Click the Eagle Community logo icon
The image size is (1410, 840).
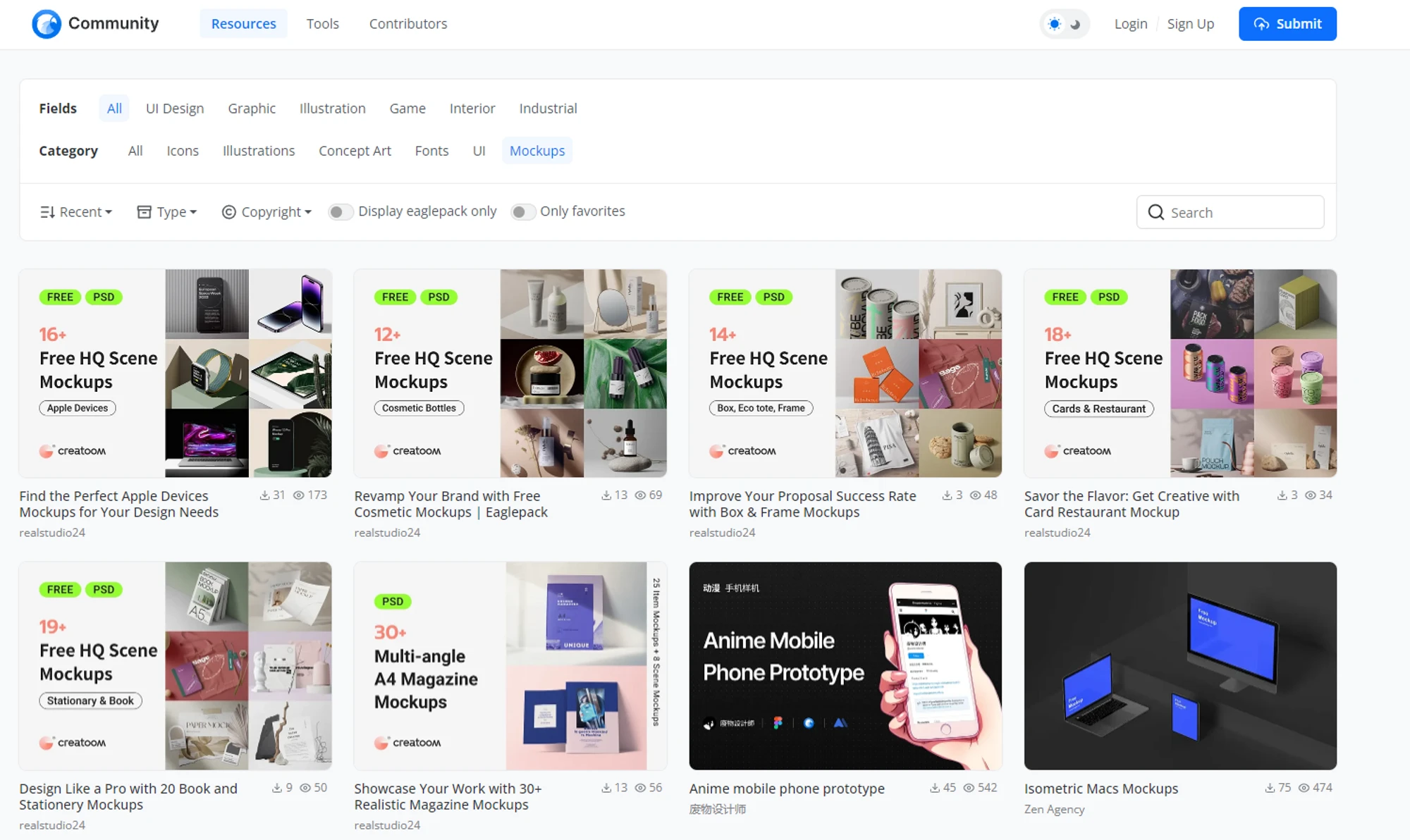coord(47,24)
